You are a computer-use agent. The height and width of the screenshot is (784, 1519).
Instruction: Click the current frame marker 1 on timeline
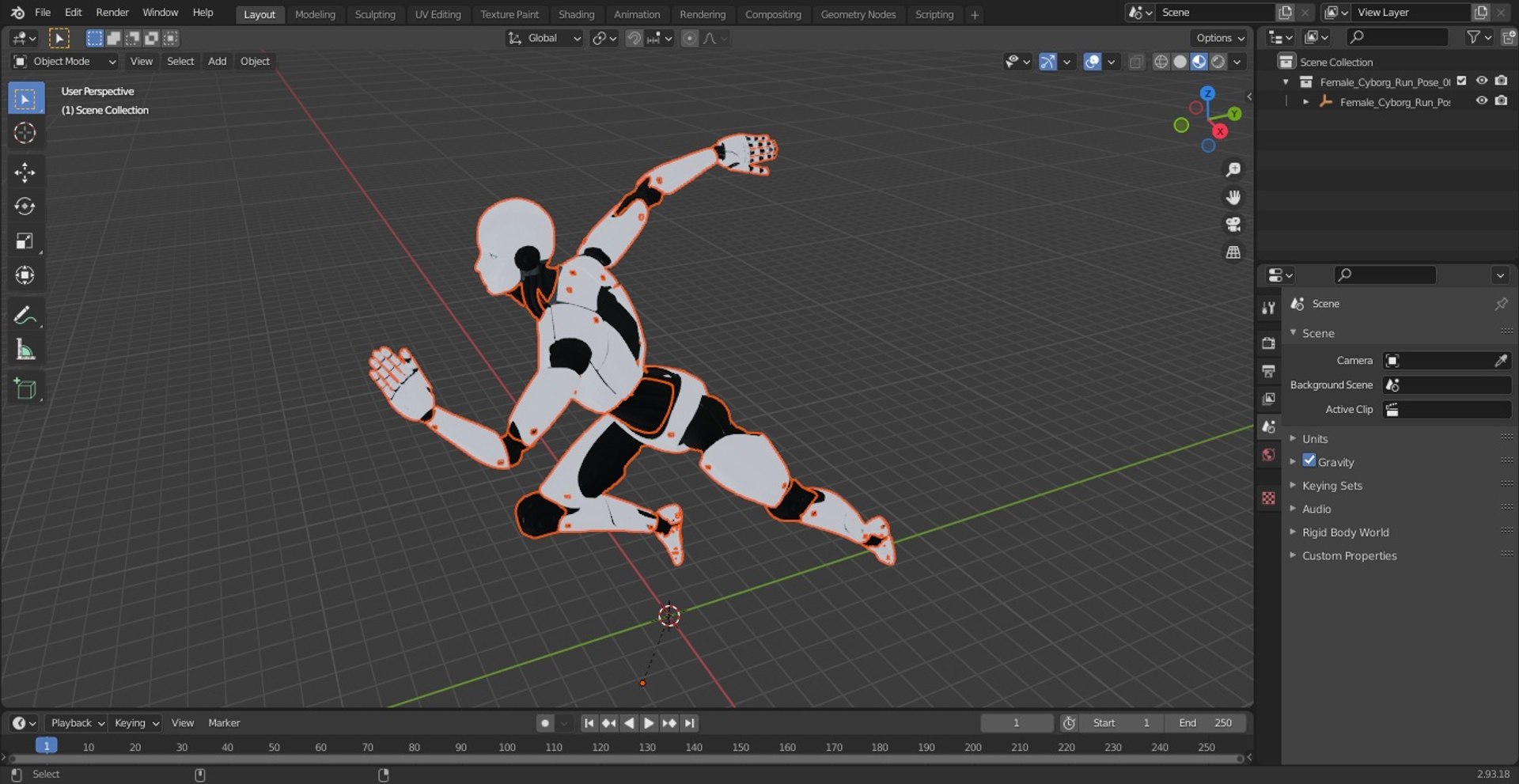pos(47,746)
